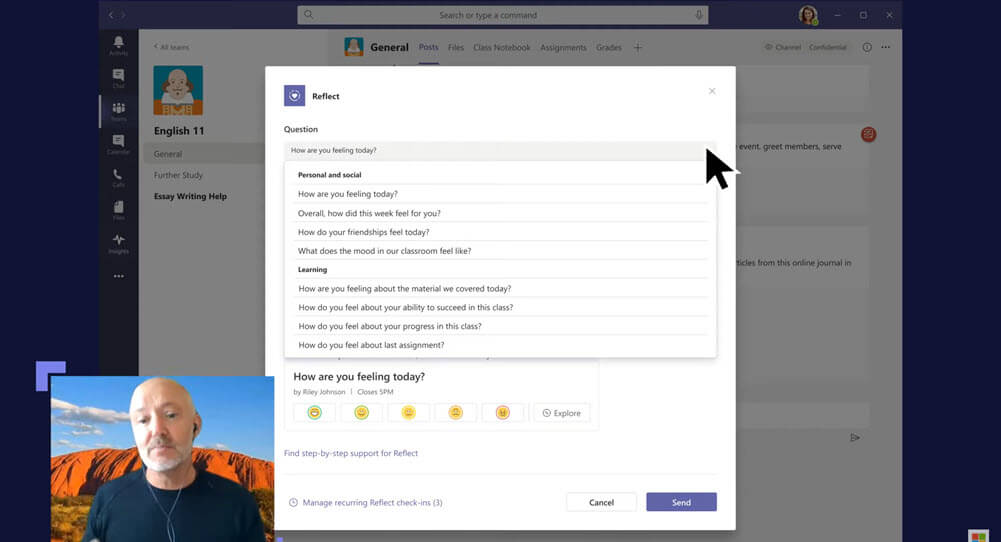Open step-by-step support for Reflect link
The image size is (1001, 542).
tap(350, 453)
